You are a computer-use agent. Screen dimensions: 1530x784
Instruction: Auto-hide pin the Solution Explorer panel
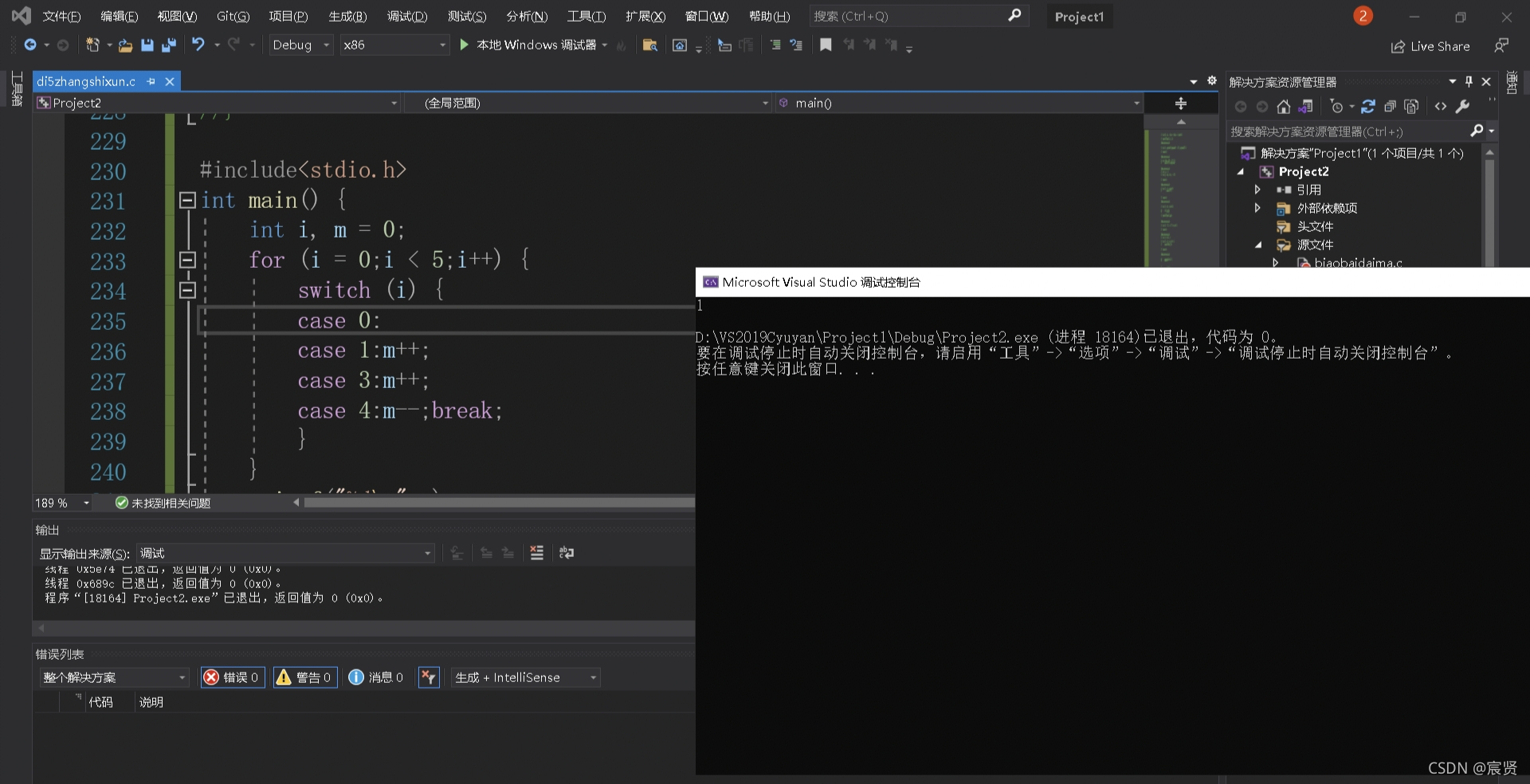(x=1469, y=81)
